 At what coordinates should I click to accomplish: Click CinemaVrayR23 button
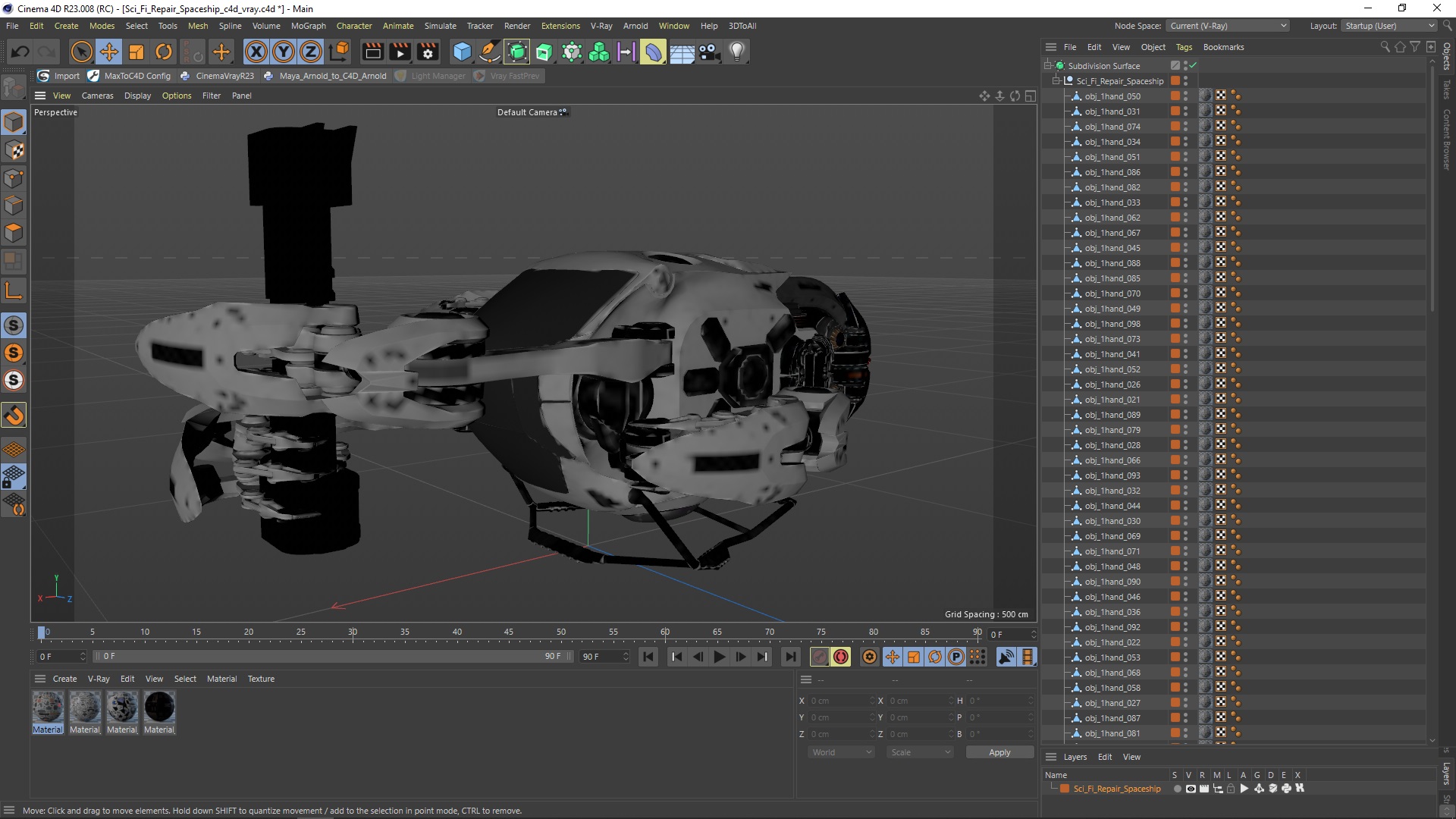pyautogui.click(x=218, y=76)
